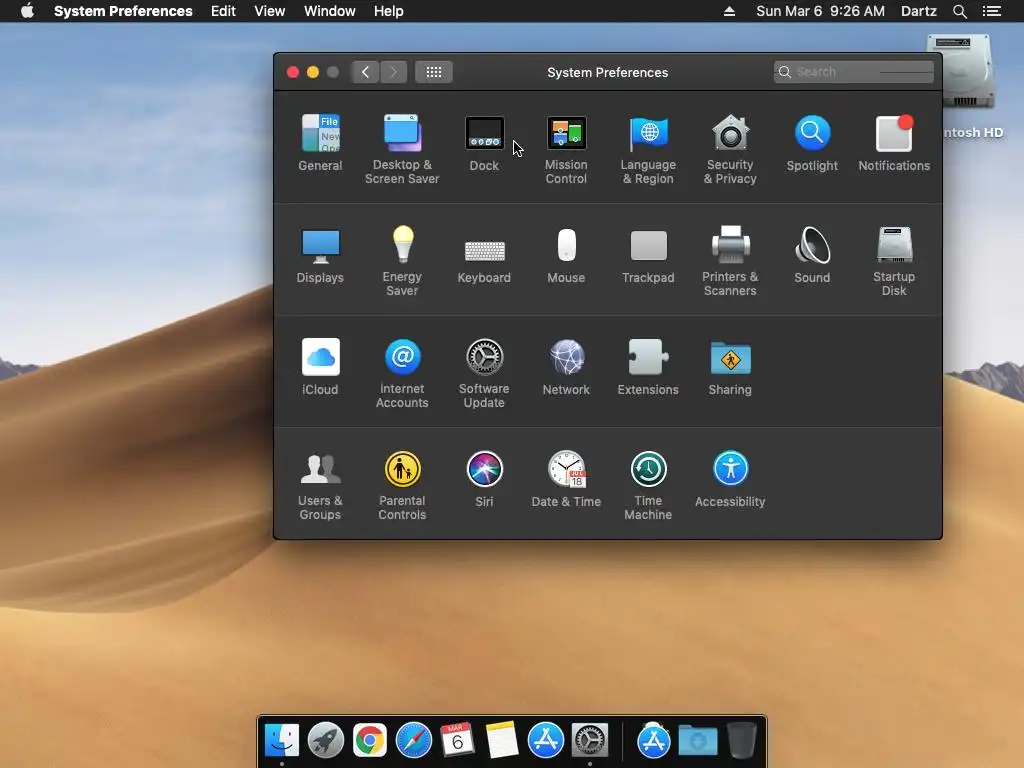Open Trackpad preferences

648,255
